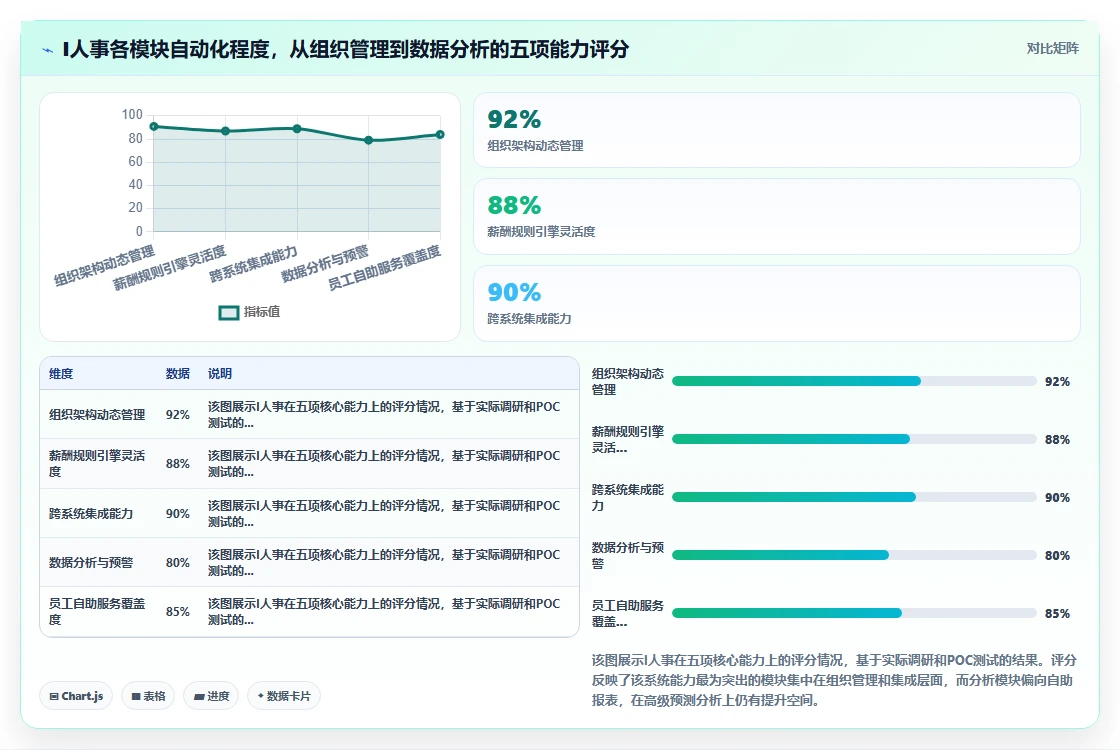The width and height of the screenshot is (1120, 750).
Task: Click the 对比矩阵 label in header
Action: 1052,49
